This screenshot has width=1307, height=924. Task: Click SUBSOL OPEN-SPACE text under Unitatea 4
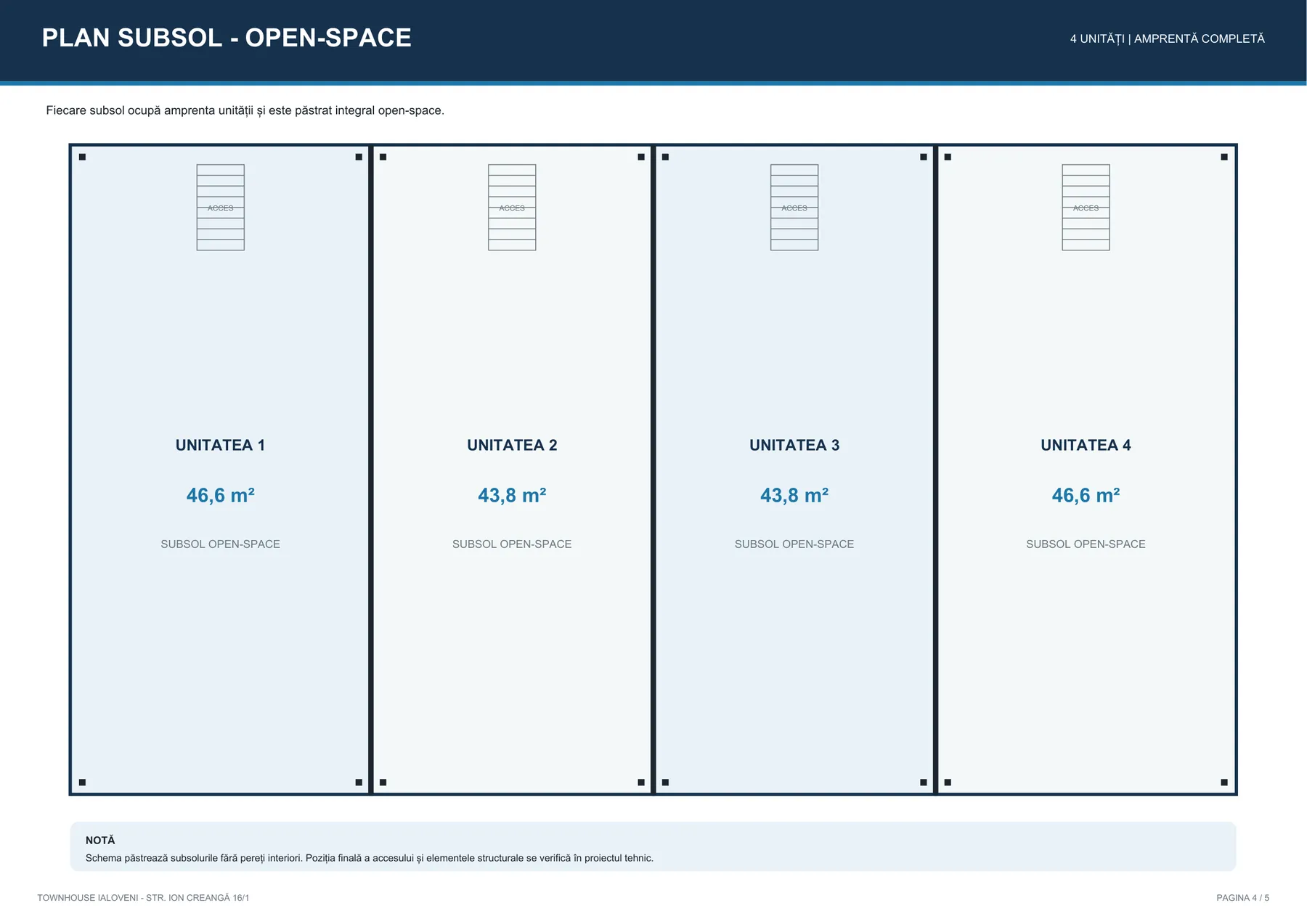(1086, 544)
